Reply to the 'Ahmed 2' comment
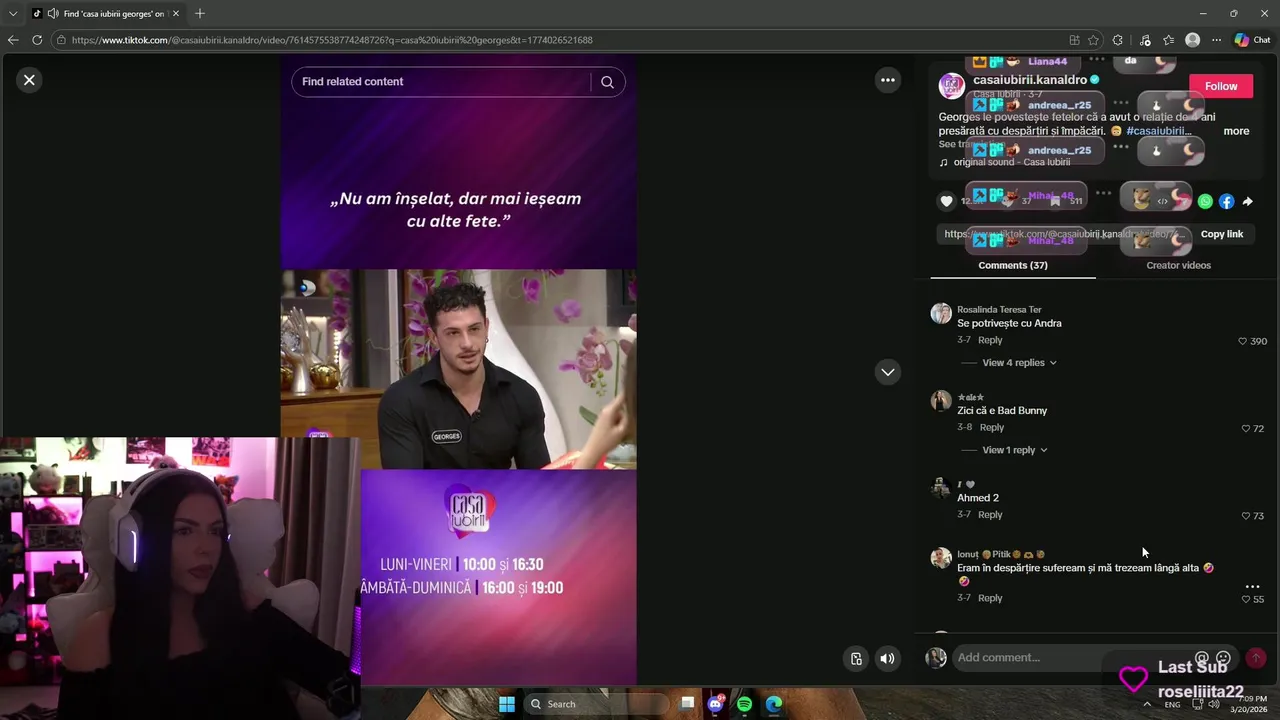This screenshot has height=720, width=1280. [x=990, y=515]
